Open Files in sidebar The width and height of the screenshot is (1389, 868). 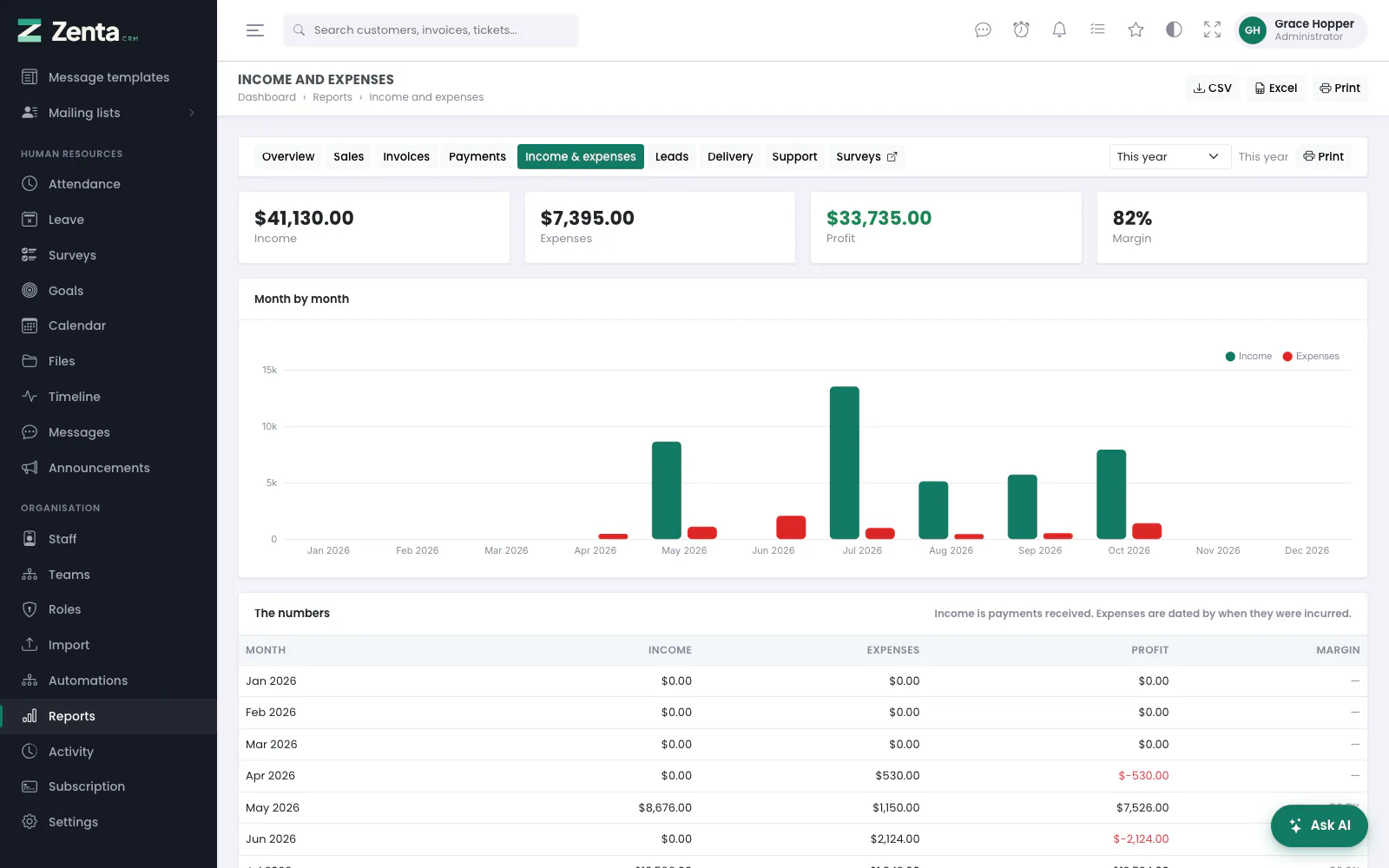pos(109,361)
